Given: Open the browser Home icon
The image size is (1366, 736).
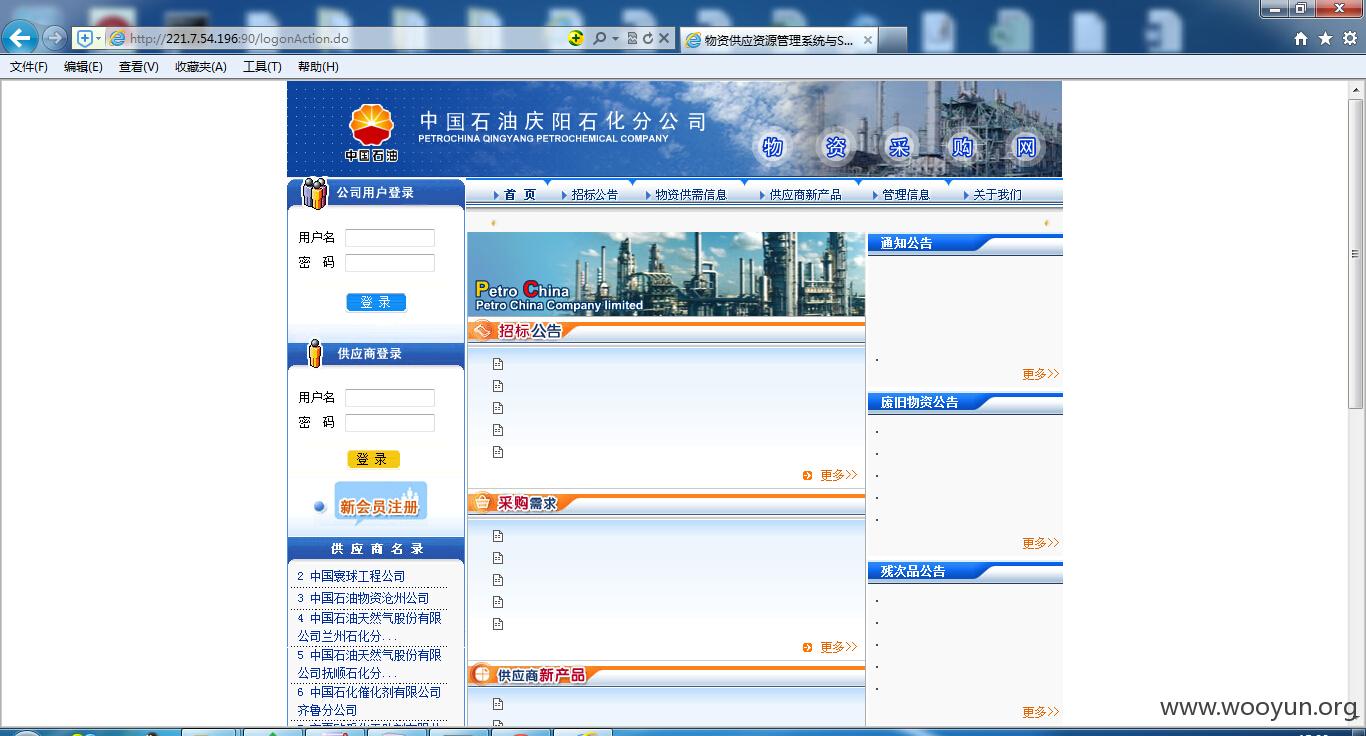Looking at the screenshot, I should [1301, 39].
